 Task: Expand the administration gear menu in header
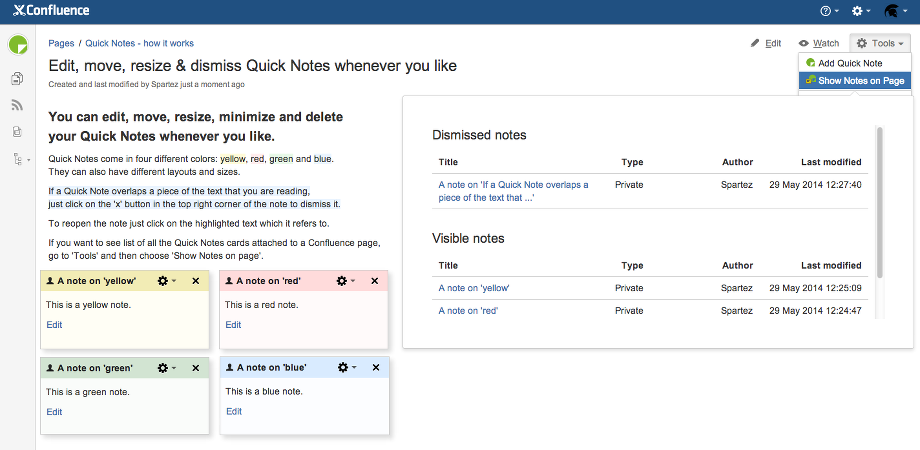[860, 11]
